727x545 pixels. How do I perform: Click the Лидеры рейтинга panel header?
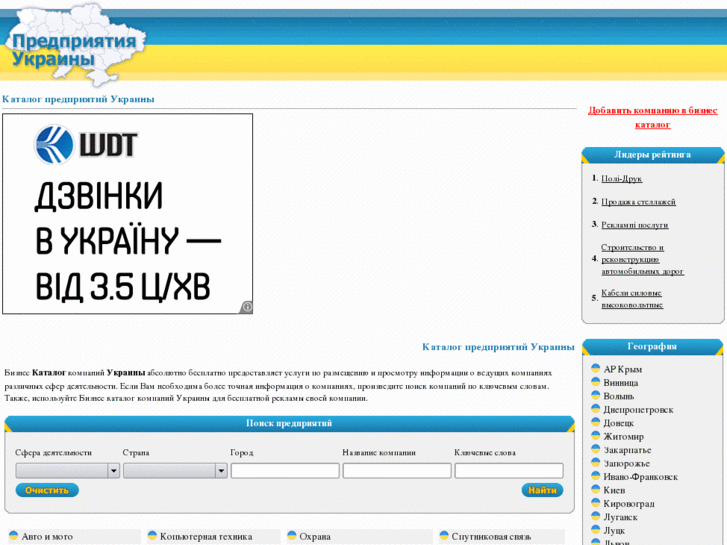[x=652, y=155]
